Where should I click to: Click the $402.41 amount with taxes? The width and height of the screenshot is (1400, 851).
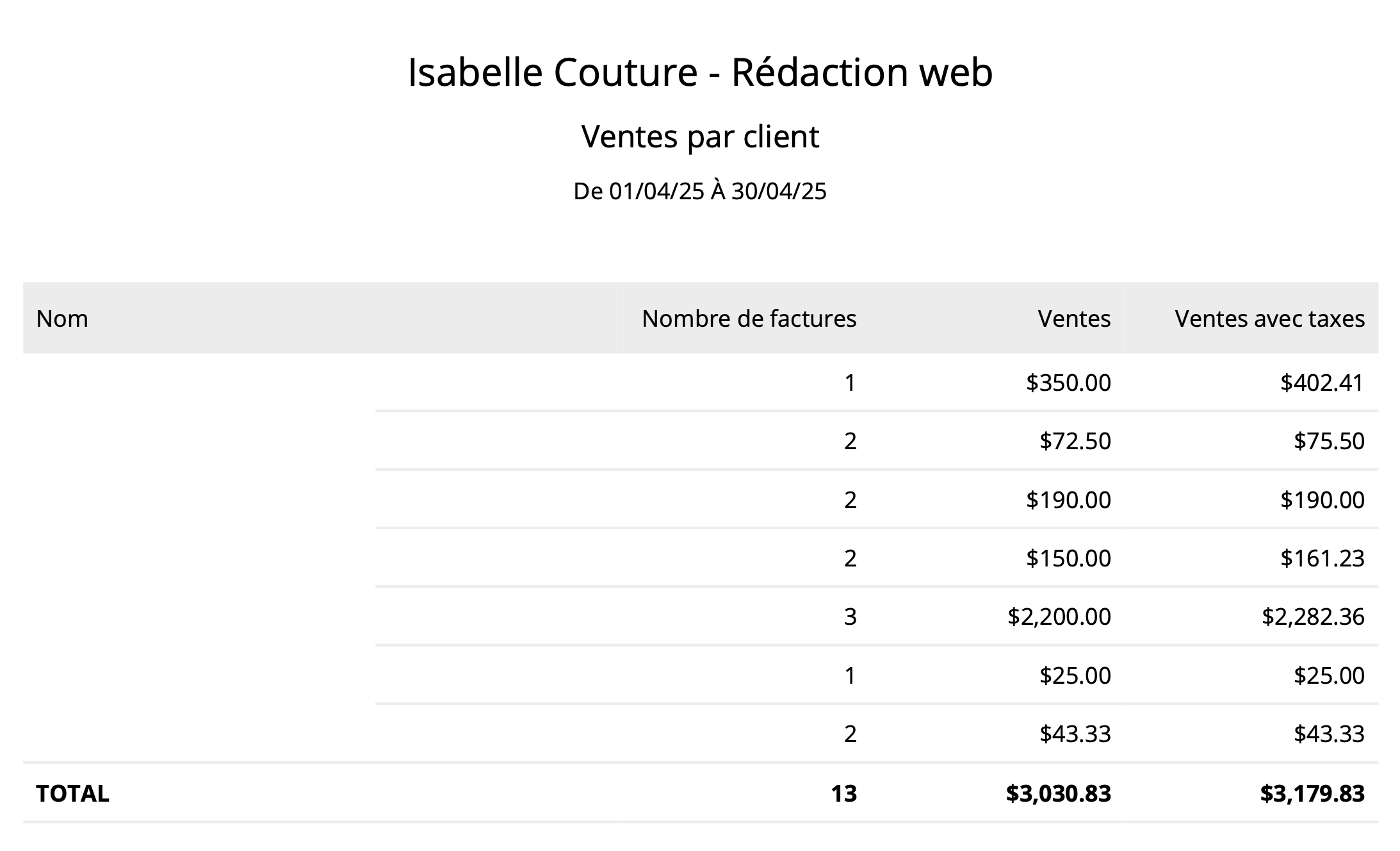click(x=1322, y=383)
